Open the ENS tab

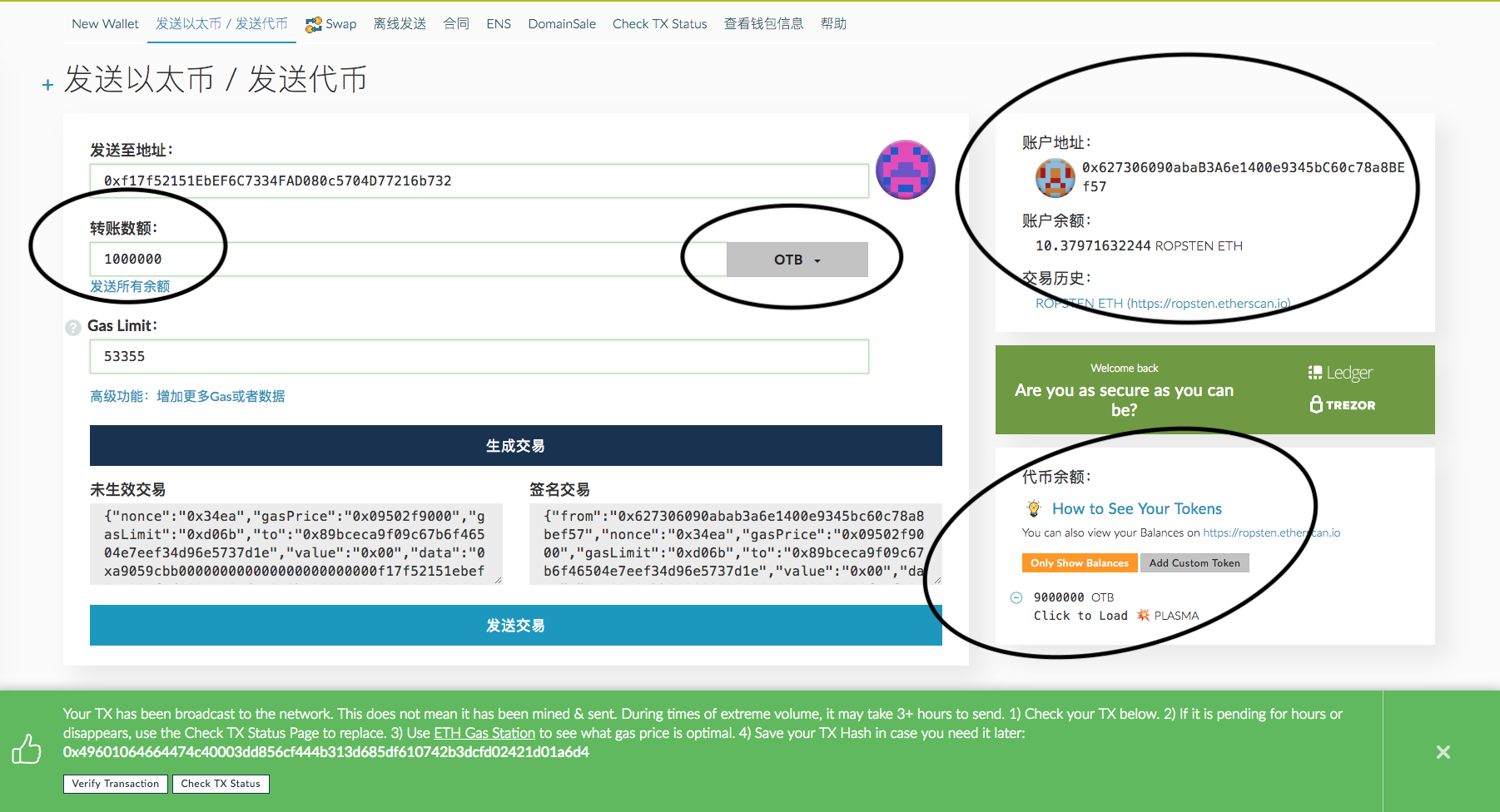tap(499, 24)
